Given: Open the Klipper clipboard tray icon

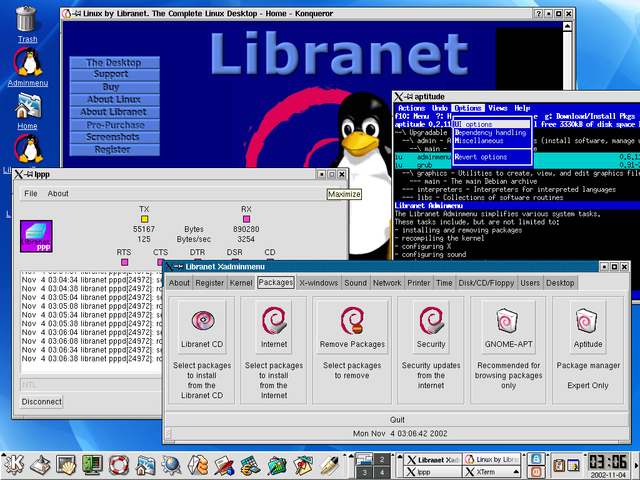Looking at the screenshot, I should pyautogui.click(x=559, y=465).
